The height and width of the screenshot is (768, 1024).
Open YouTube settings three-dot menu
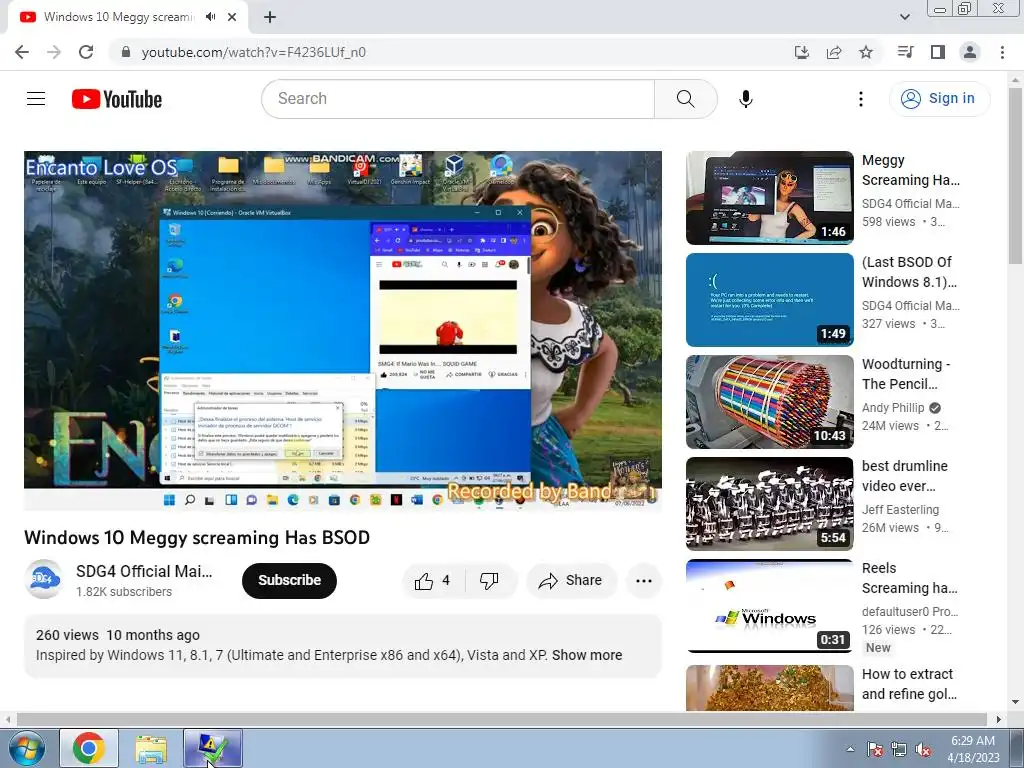(861, 99)
